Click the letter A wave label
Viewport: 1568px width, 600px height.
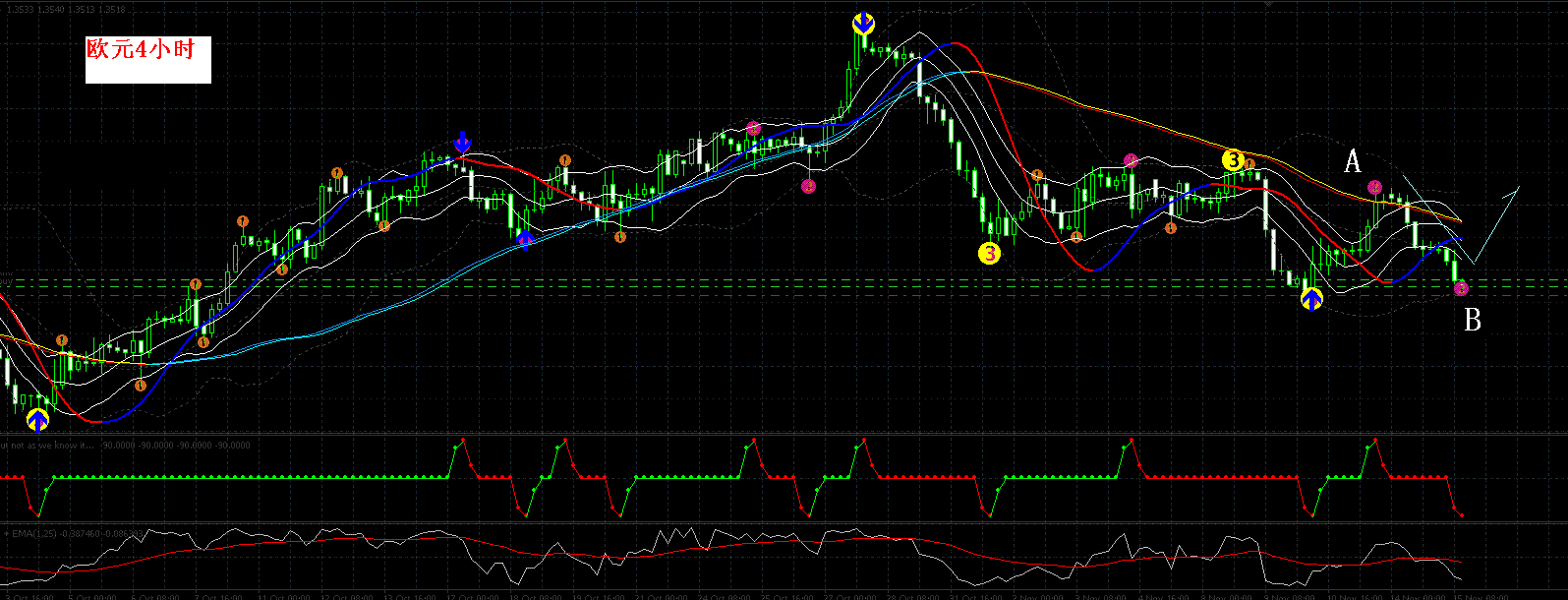click(x=1353, y=161)
